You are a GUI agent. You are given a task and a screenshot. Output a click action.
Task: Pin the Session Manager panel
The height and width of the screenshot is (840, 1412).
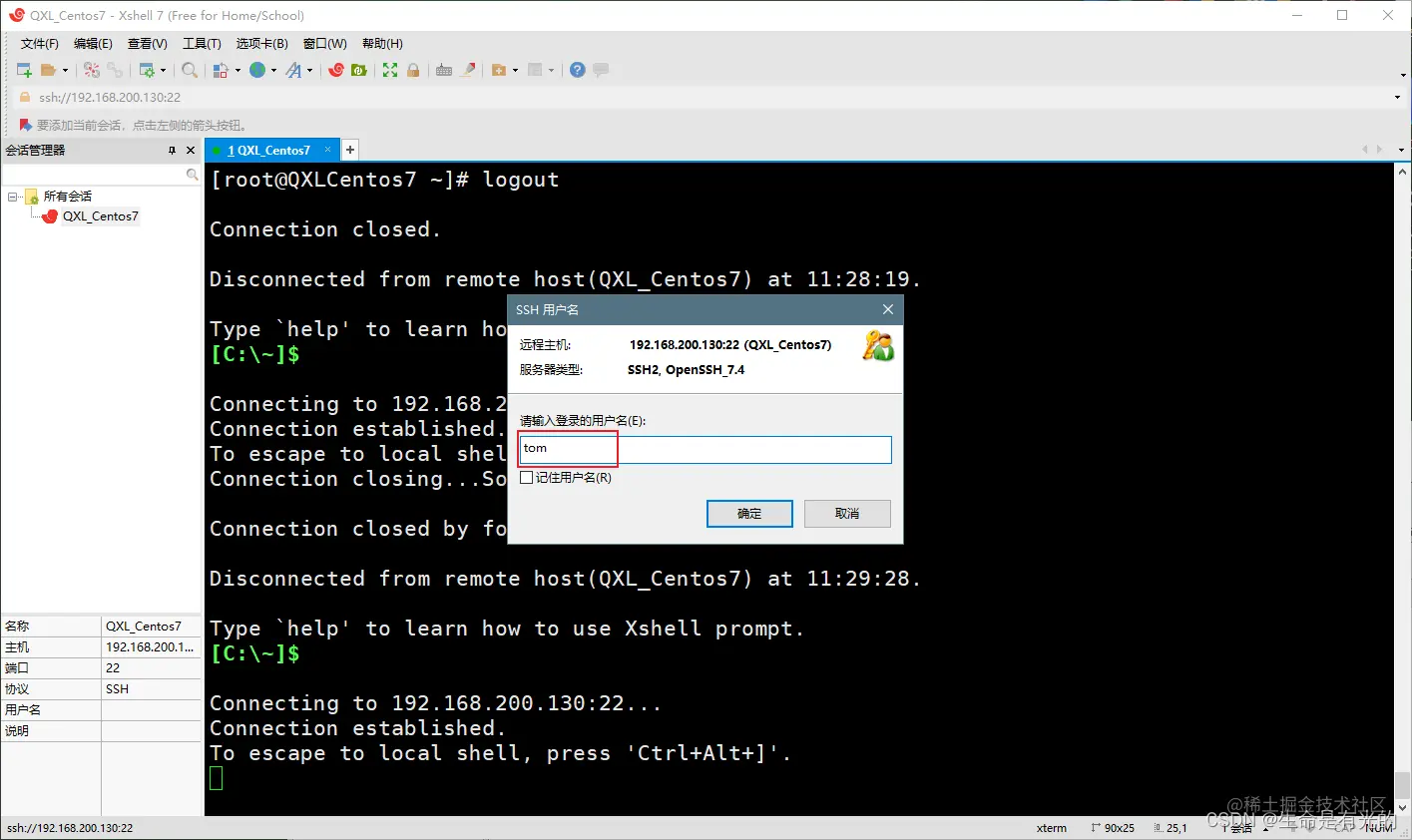tap(172, 151)
